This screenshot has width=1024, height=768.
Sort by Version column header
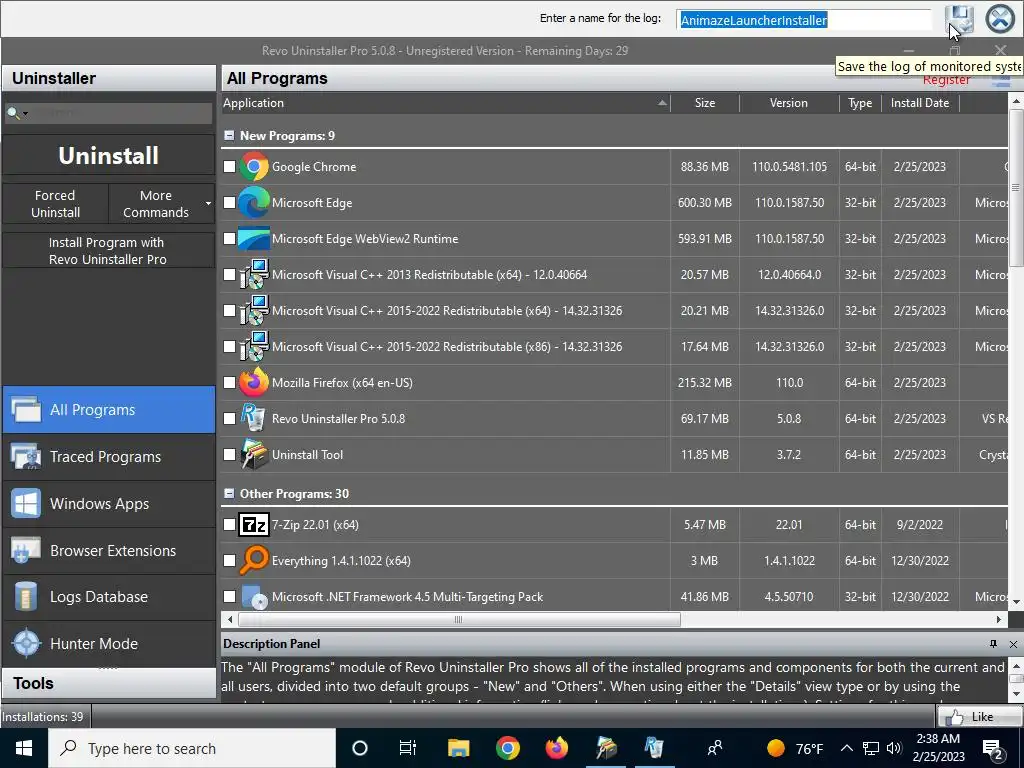pyautogui.click(x=789, y=103)
